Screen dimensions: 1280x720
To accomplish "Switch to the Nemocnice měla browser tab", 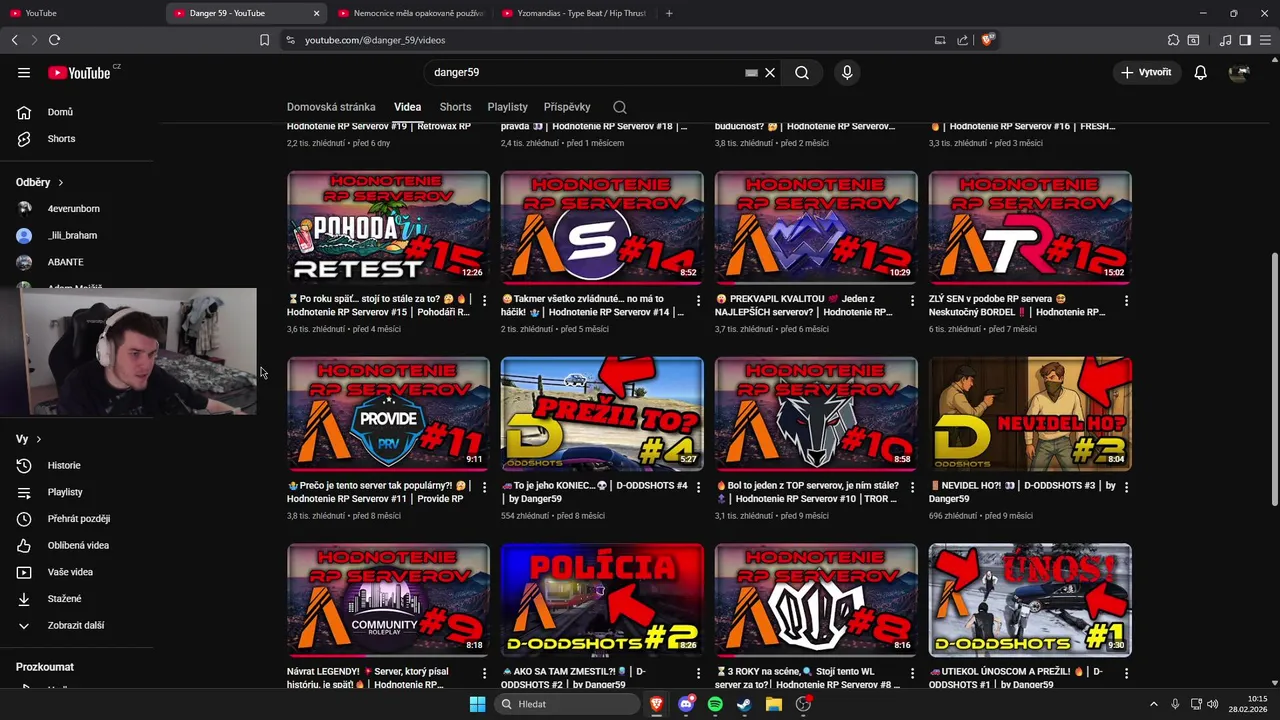I will pos(410,13).
